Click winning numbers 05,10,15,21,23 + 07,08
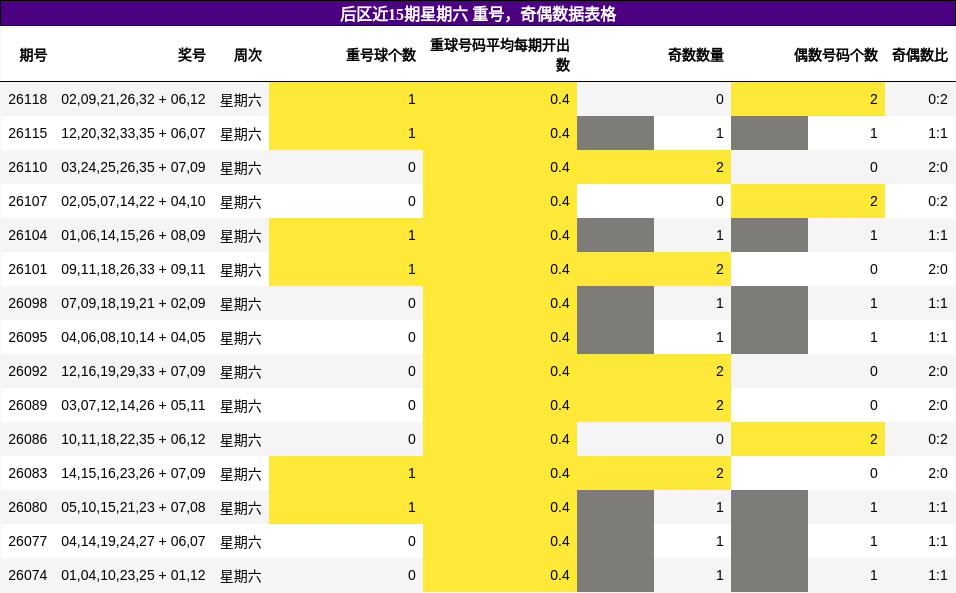Screen dimensions: 956x593 tap(134, 508)
